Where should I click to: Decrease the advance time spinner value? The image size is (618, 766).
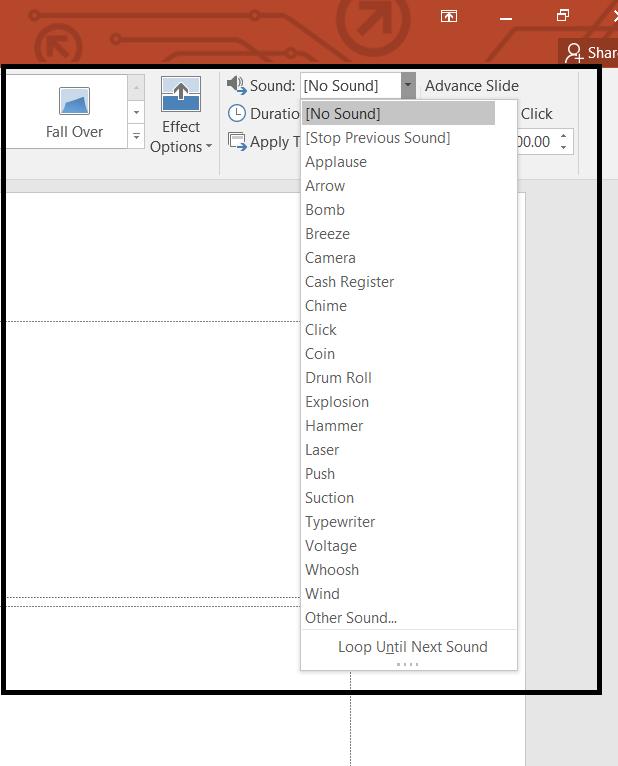pyautogui.click(x=564, y=147)
